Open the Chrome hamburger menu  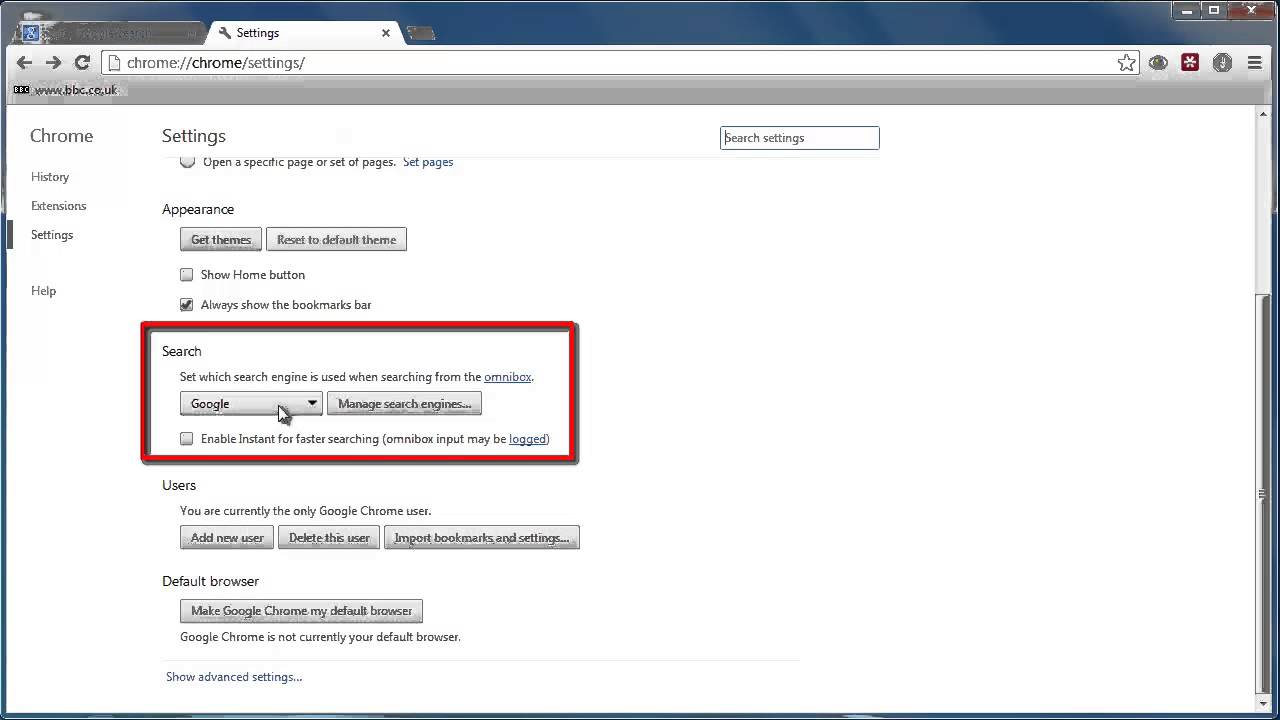[x=1255, y=63]
